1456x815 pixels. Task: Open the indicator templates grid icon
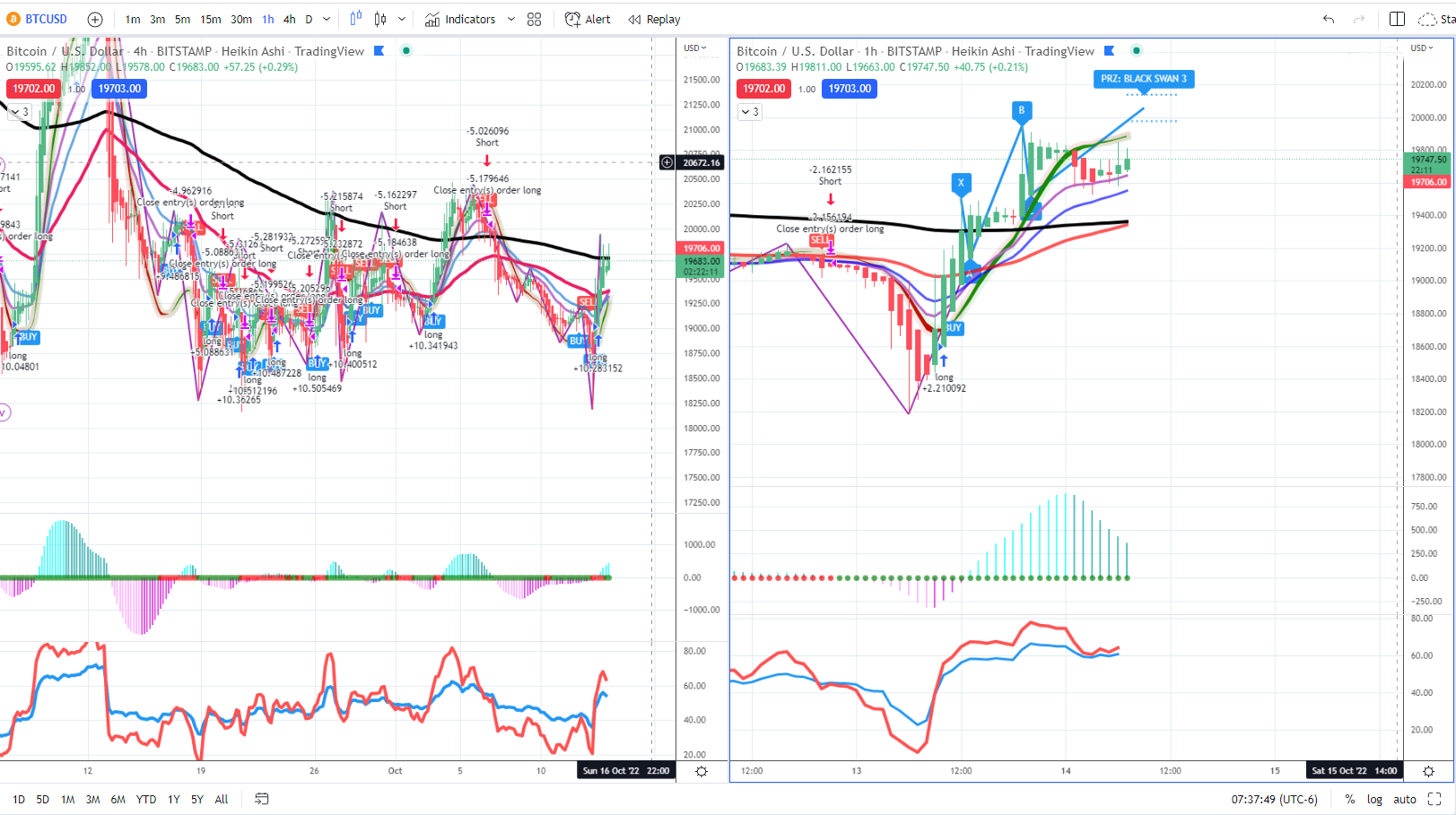click(x=535, y=19)
